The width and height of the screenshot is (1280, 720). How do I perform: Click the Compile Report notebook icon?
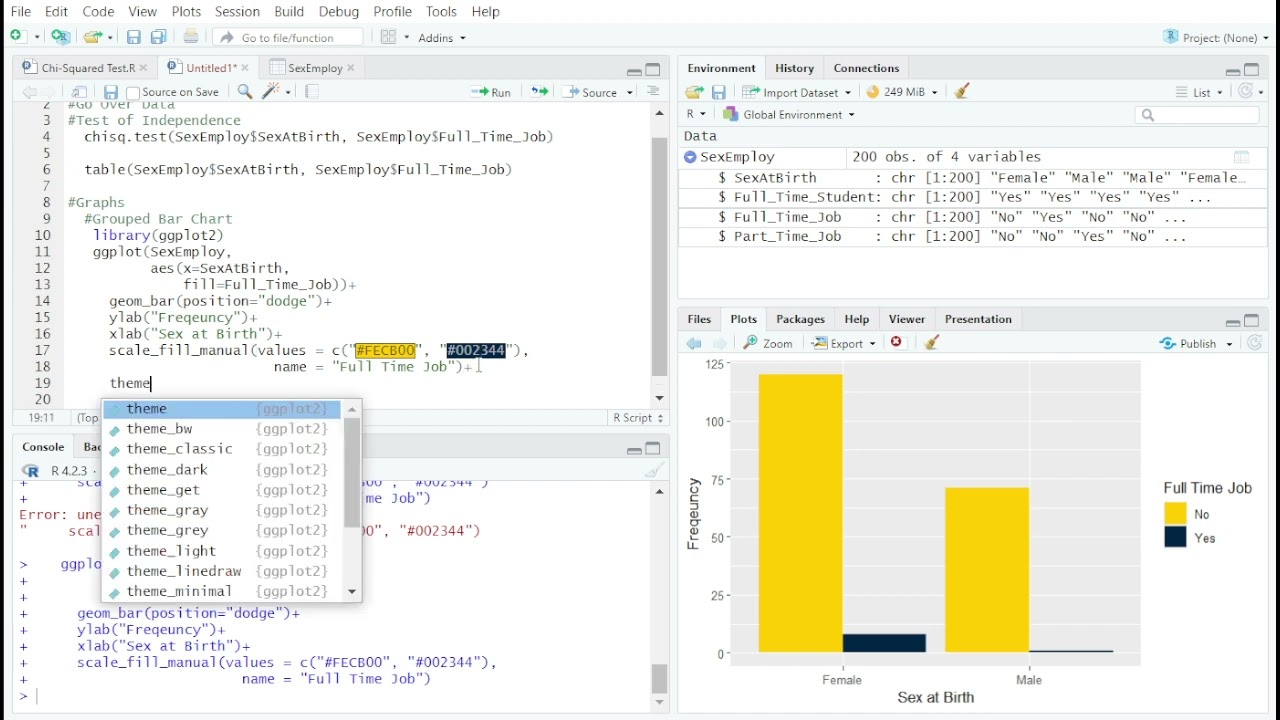click(x=312, y=92)
